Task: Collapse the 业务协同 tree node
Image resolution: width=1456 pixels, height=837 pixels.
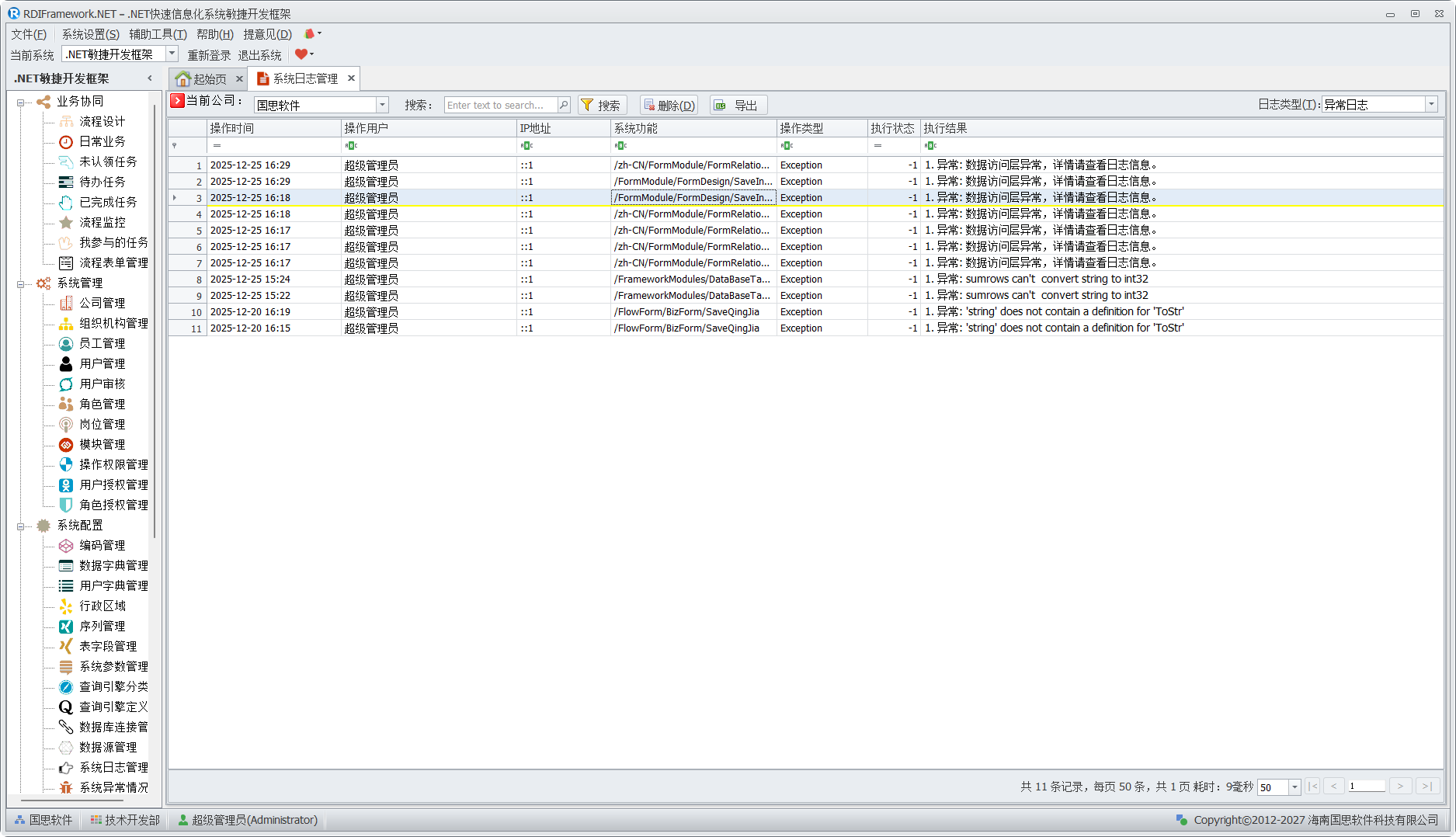Action: [x=21, y=102]
